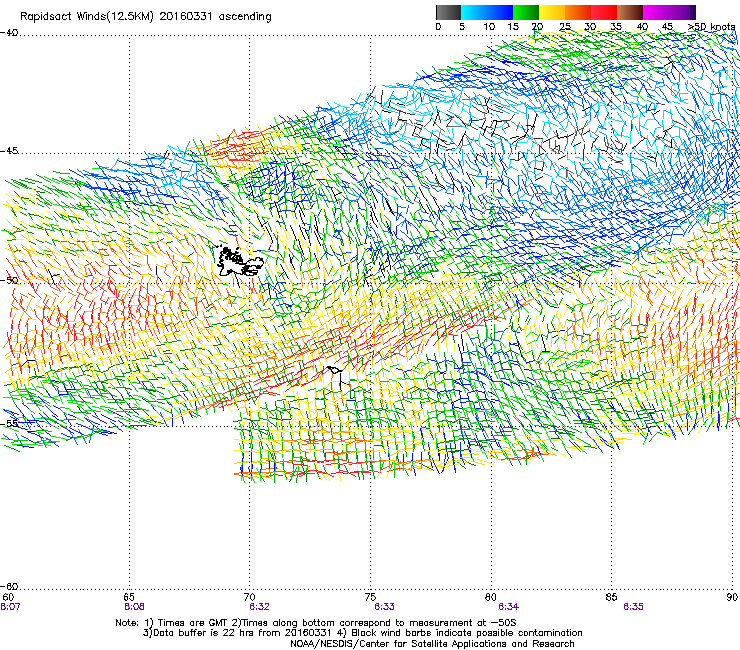Click the cyan 5-10 knots legend swatch
This screenshot has height=650, width=740.
[474, 12]
